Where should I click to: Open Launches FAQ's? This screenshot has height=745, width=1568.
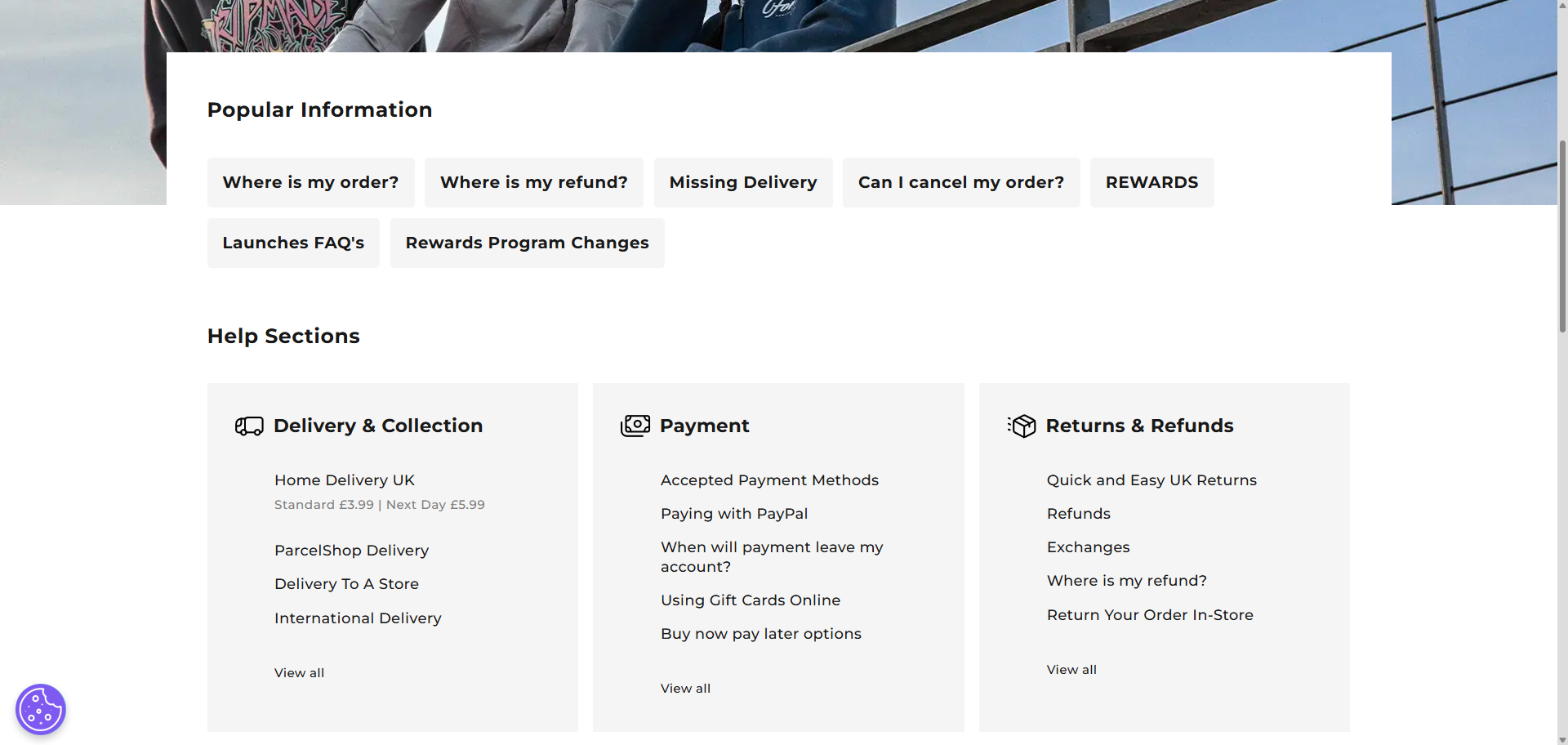pos(293,243)
